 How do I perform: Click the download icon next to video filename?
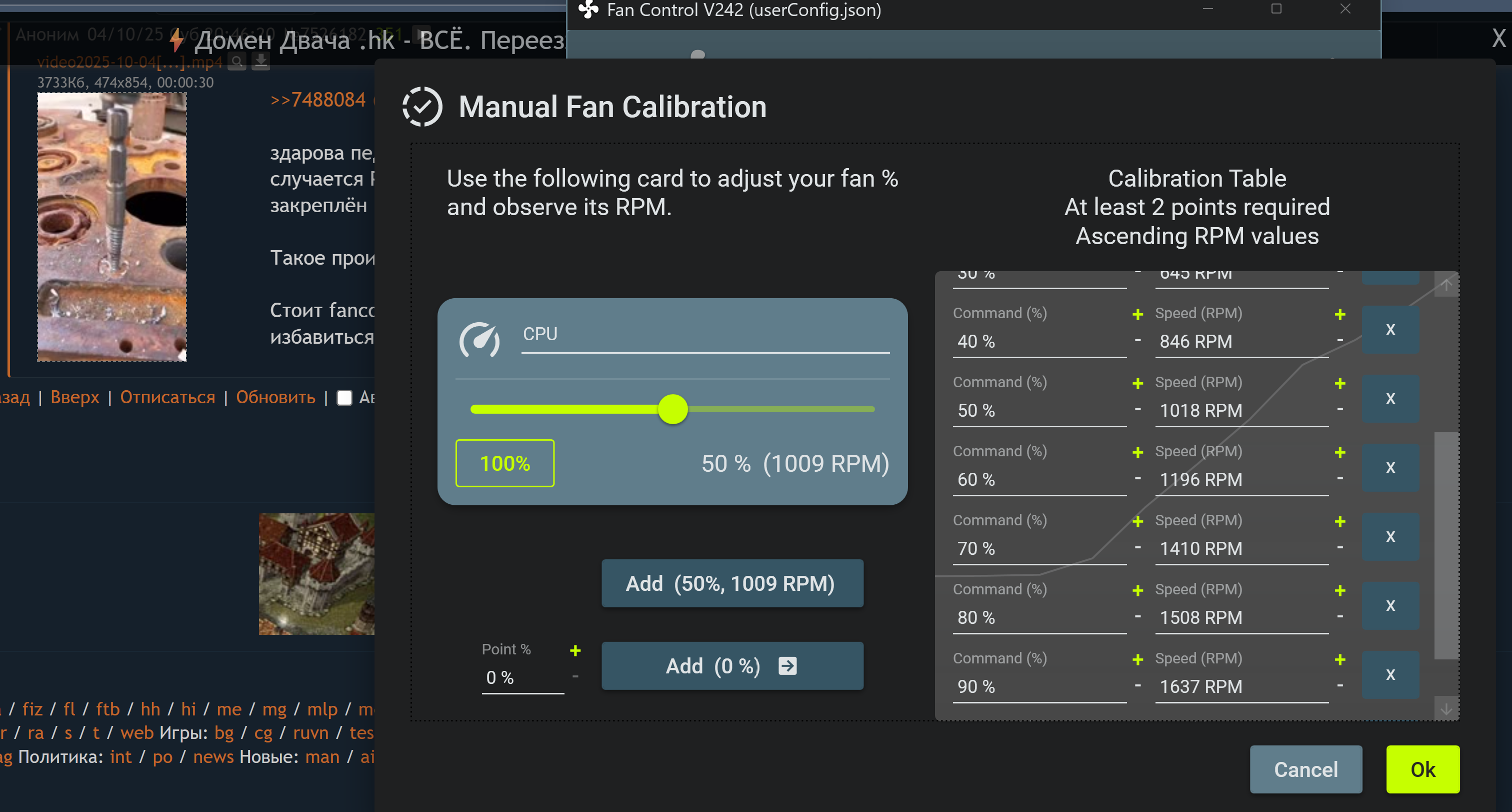pyautogui.click(x=260, y=61)
